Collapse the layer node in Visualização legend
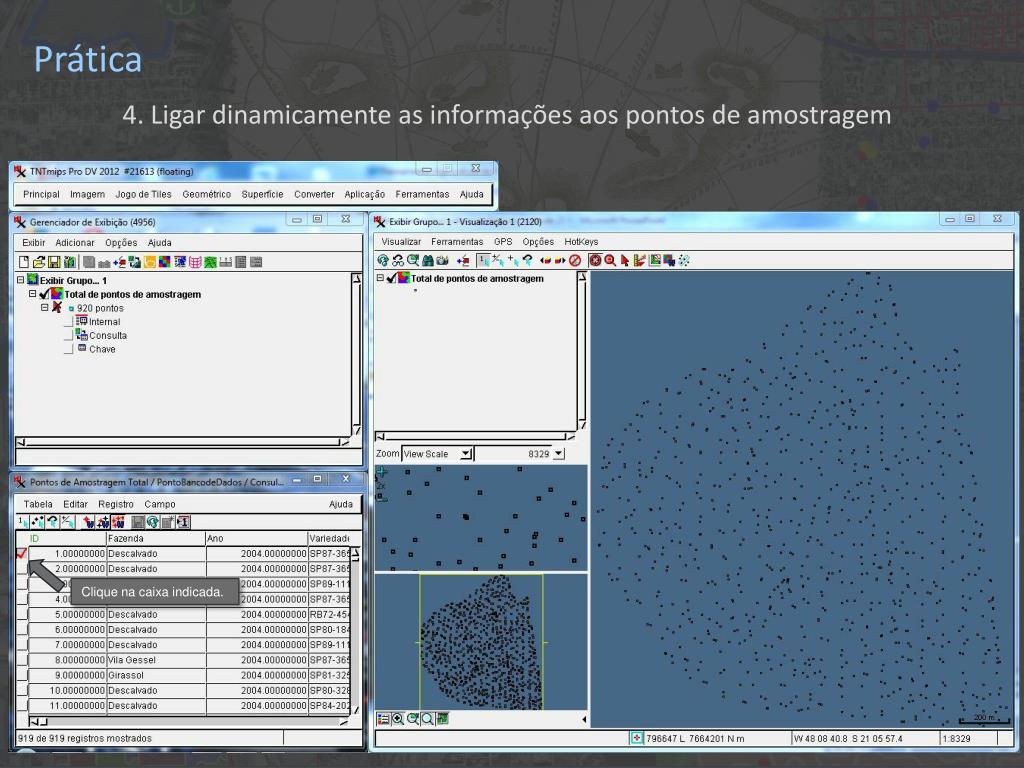 coord(380,278)
